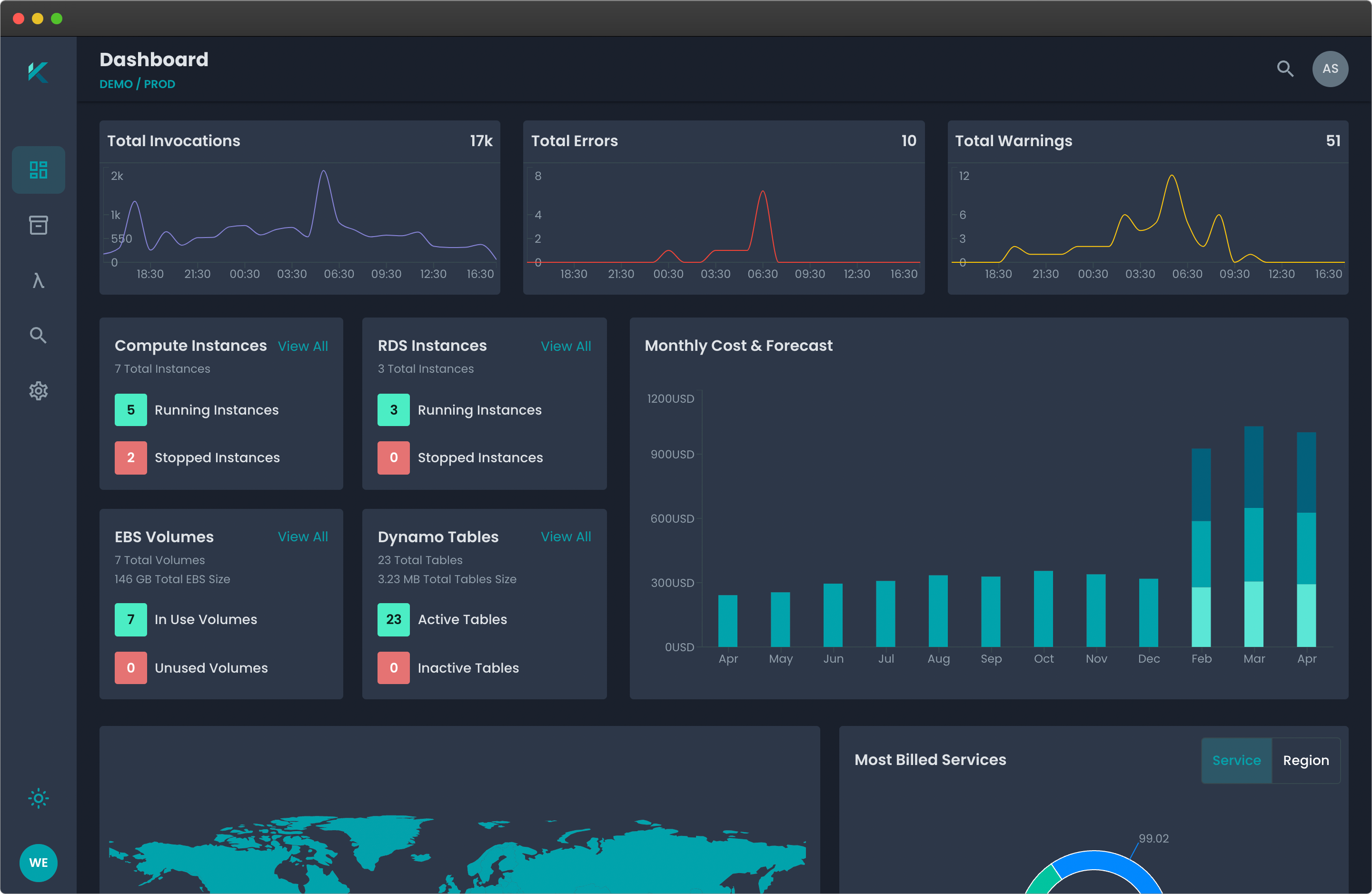The width and height of the screenshot is (1372, 894).
Task: Click the K app logo at top left
Action: click(x=38, y=72)
